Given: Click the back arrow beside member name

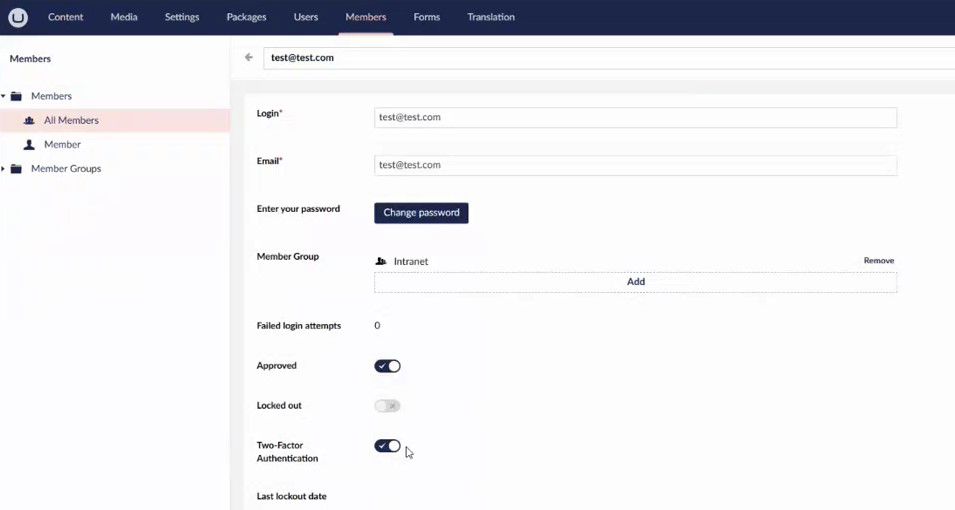Looking at the screenshot, I should click(x=248, y=57).
